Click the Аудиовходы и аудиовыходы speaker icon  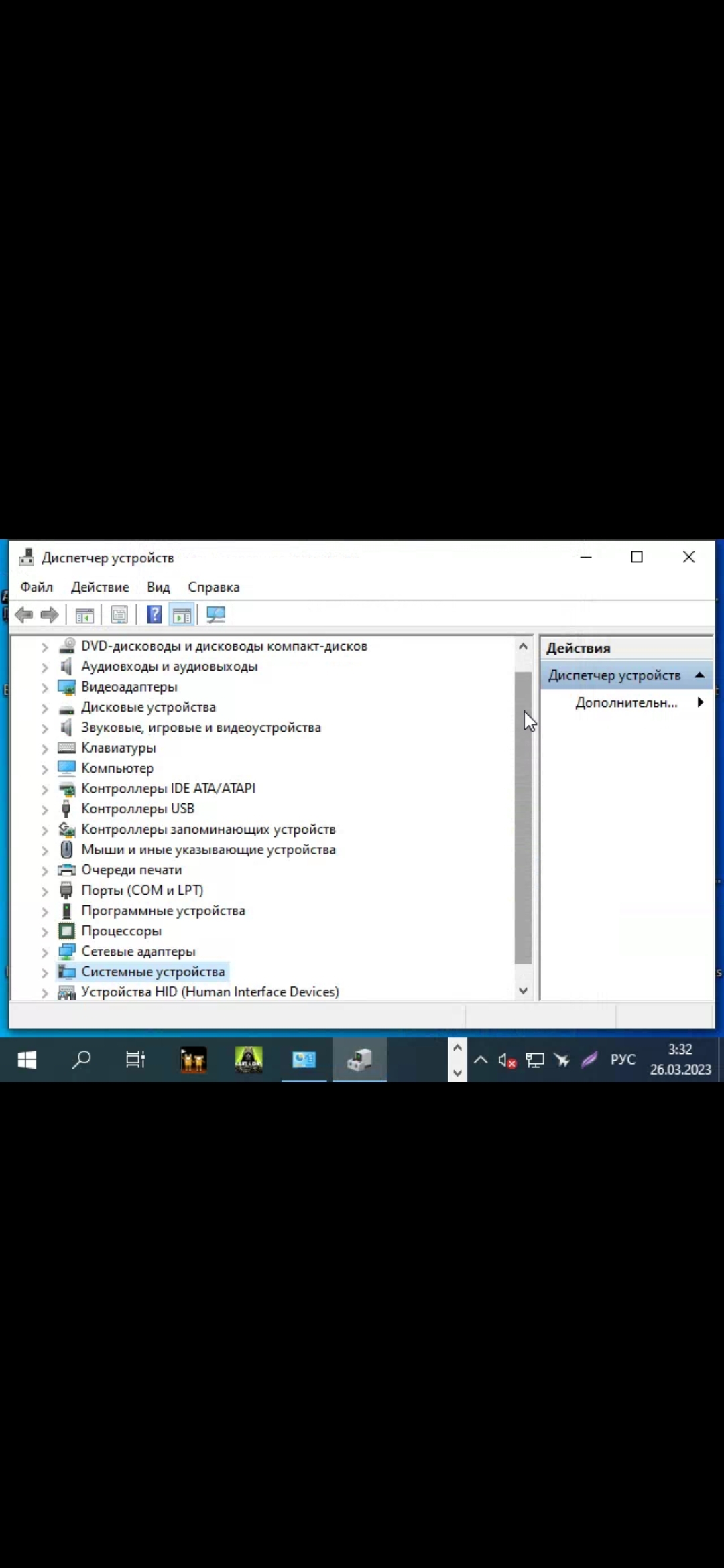pyautogui.click(x=66, y=667)
